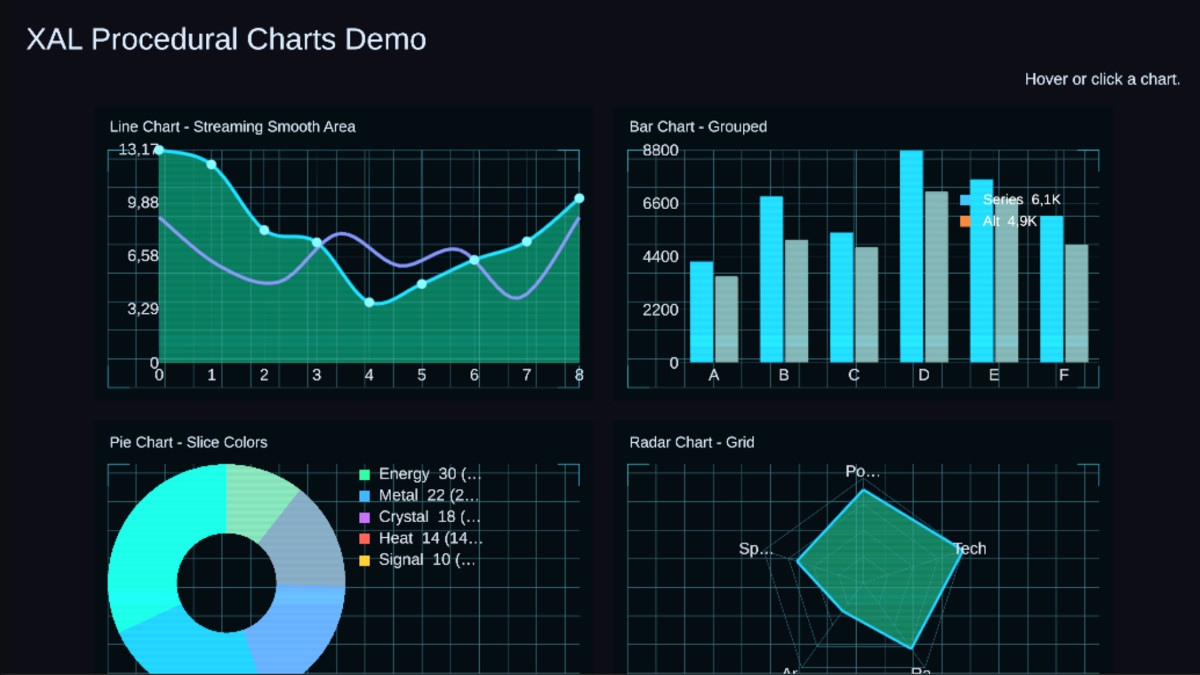This screenshot has width=1200, height=675.
Task: Click the cyan Series bar for category F
Action: pyautogui.click(x=1051, y=289)
